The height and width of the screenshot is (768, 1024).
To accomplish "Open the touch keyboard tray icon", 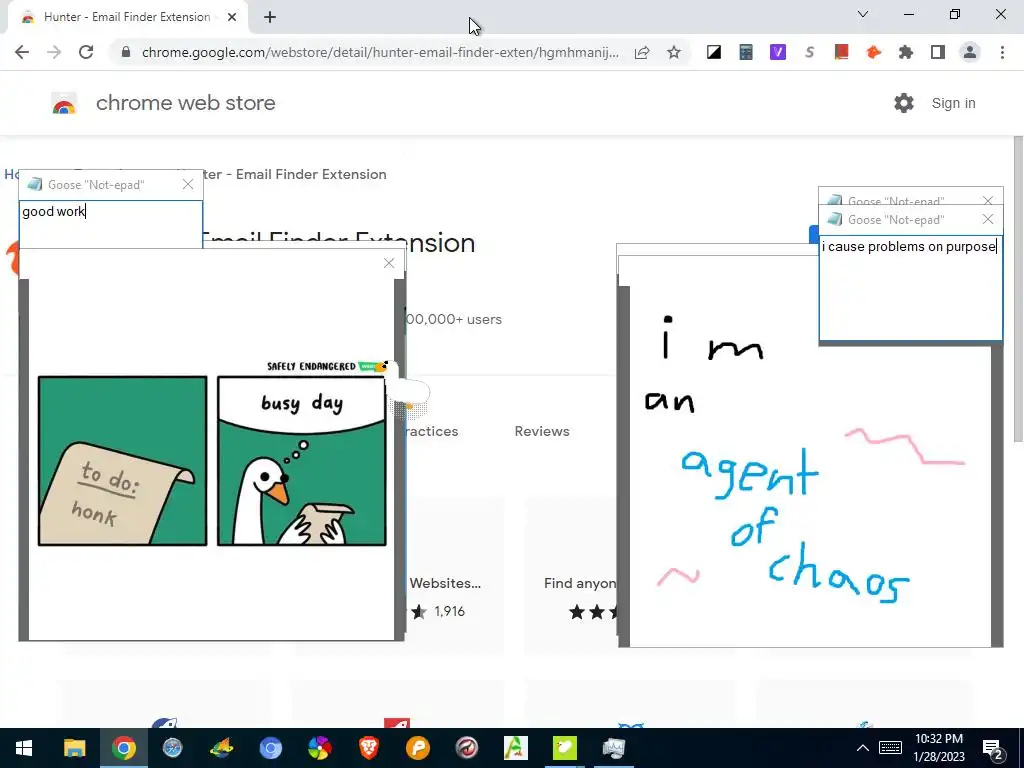I will coord(890,748).
